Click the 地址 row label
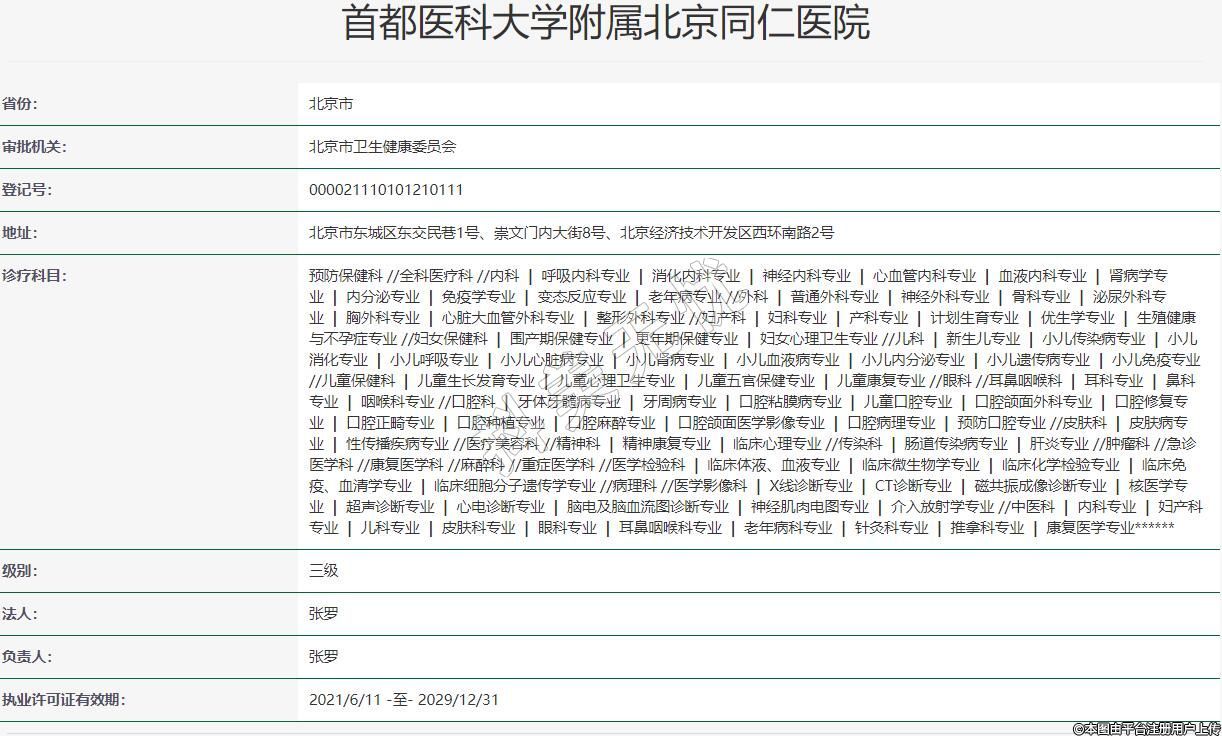1222x736 pixels. point(20,233)
